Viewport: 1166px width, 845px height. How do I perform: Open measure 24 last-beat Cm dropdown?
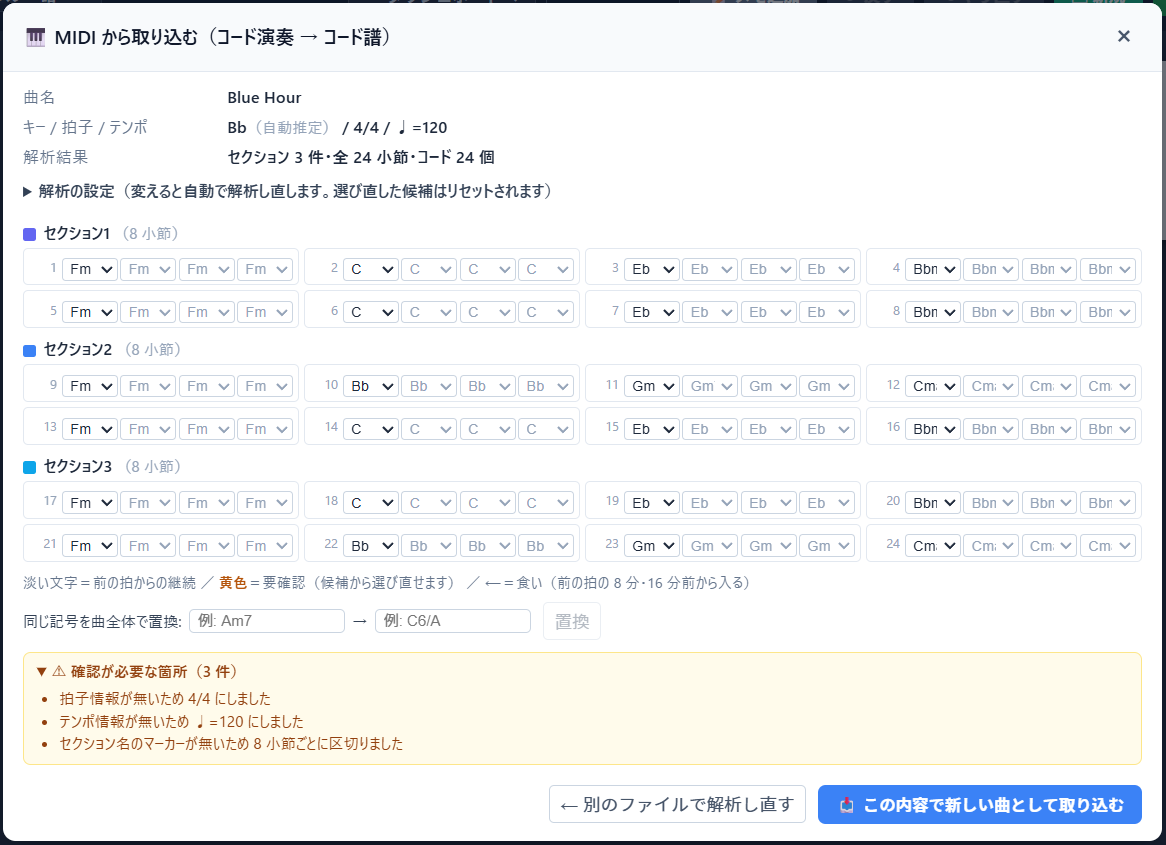[1108, 546]
